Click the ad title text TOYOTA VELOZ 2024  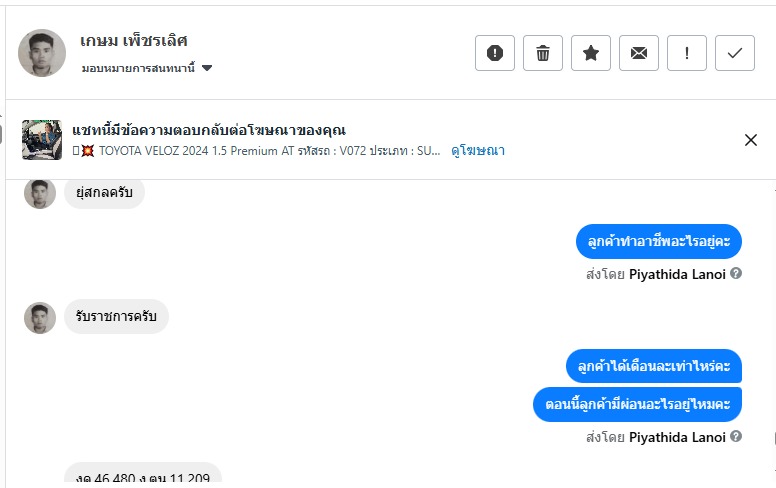170,151
